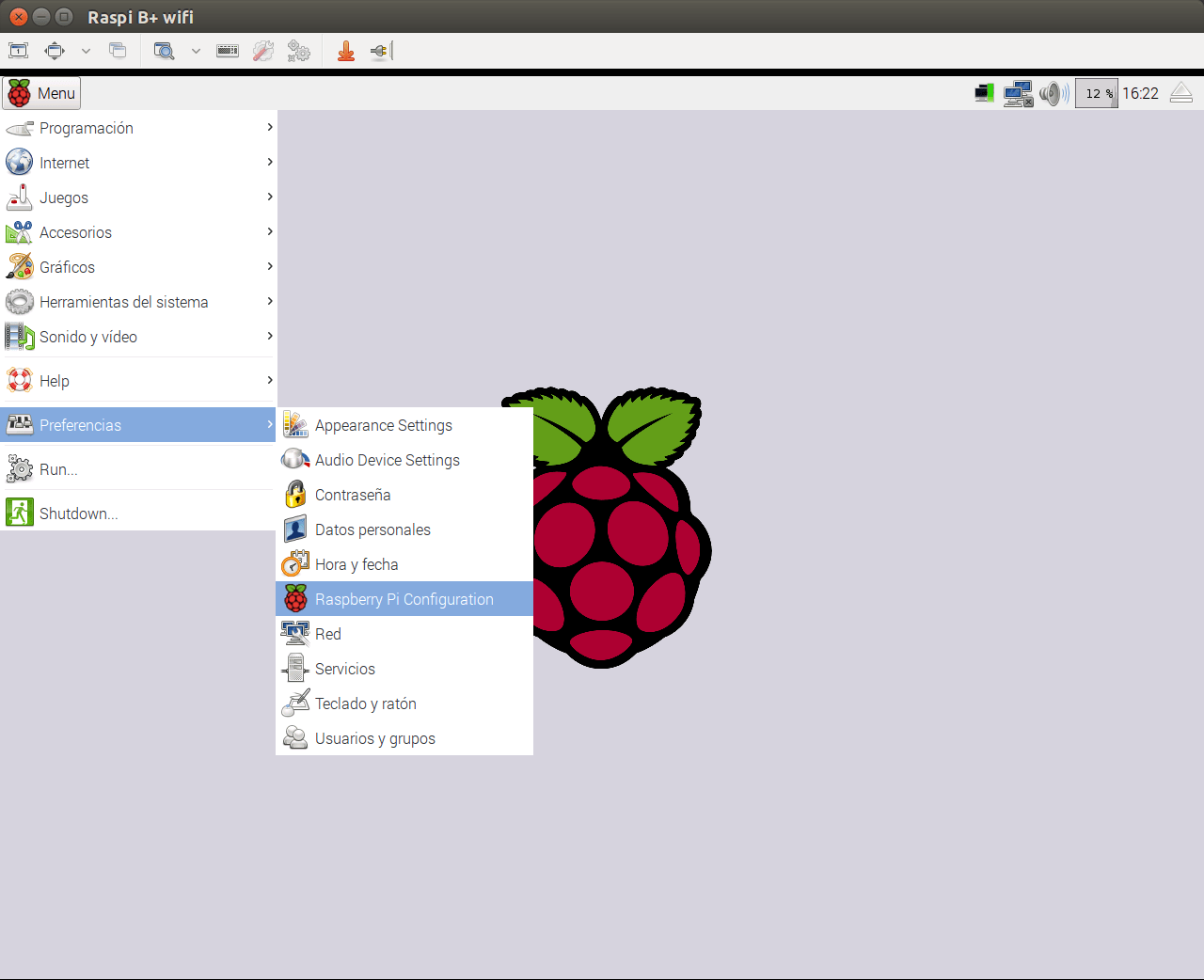Disconnect the session using the plug icon

pos(380,51)
